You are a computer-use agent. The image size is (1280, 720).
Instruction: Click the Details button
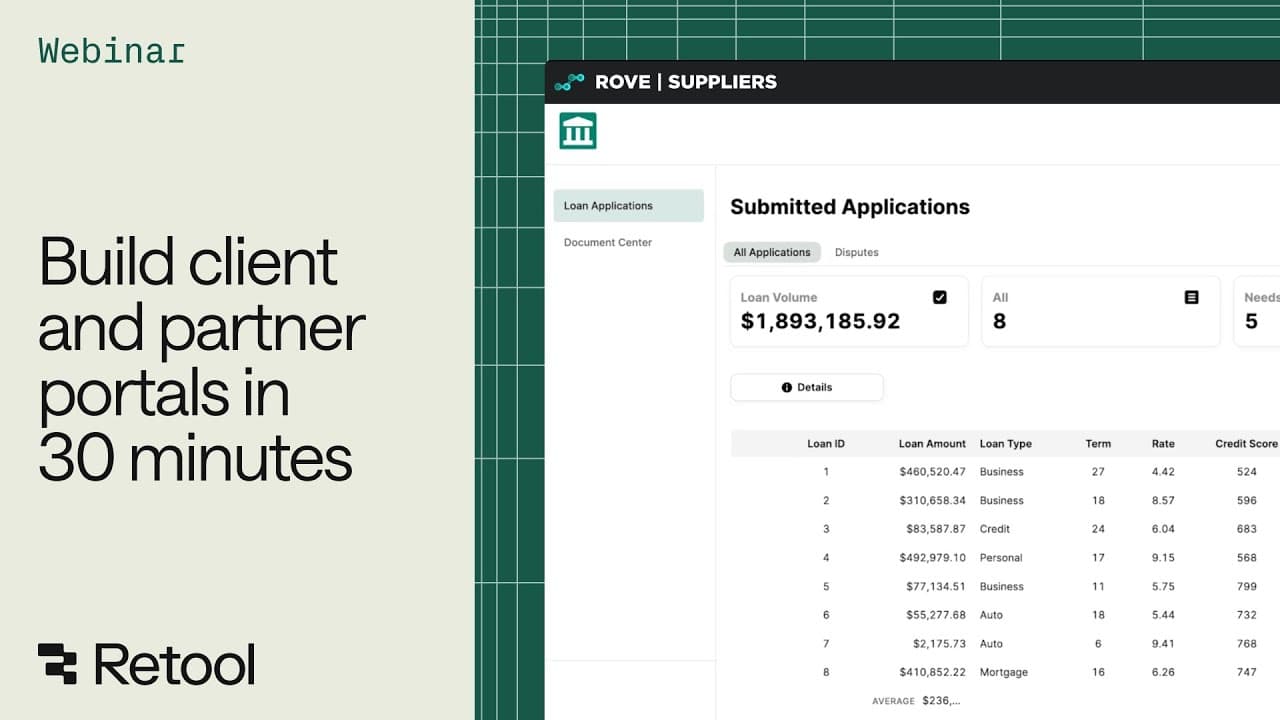point(806,387)
